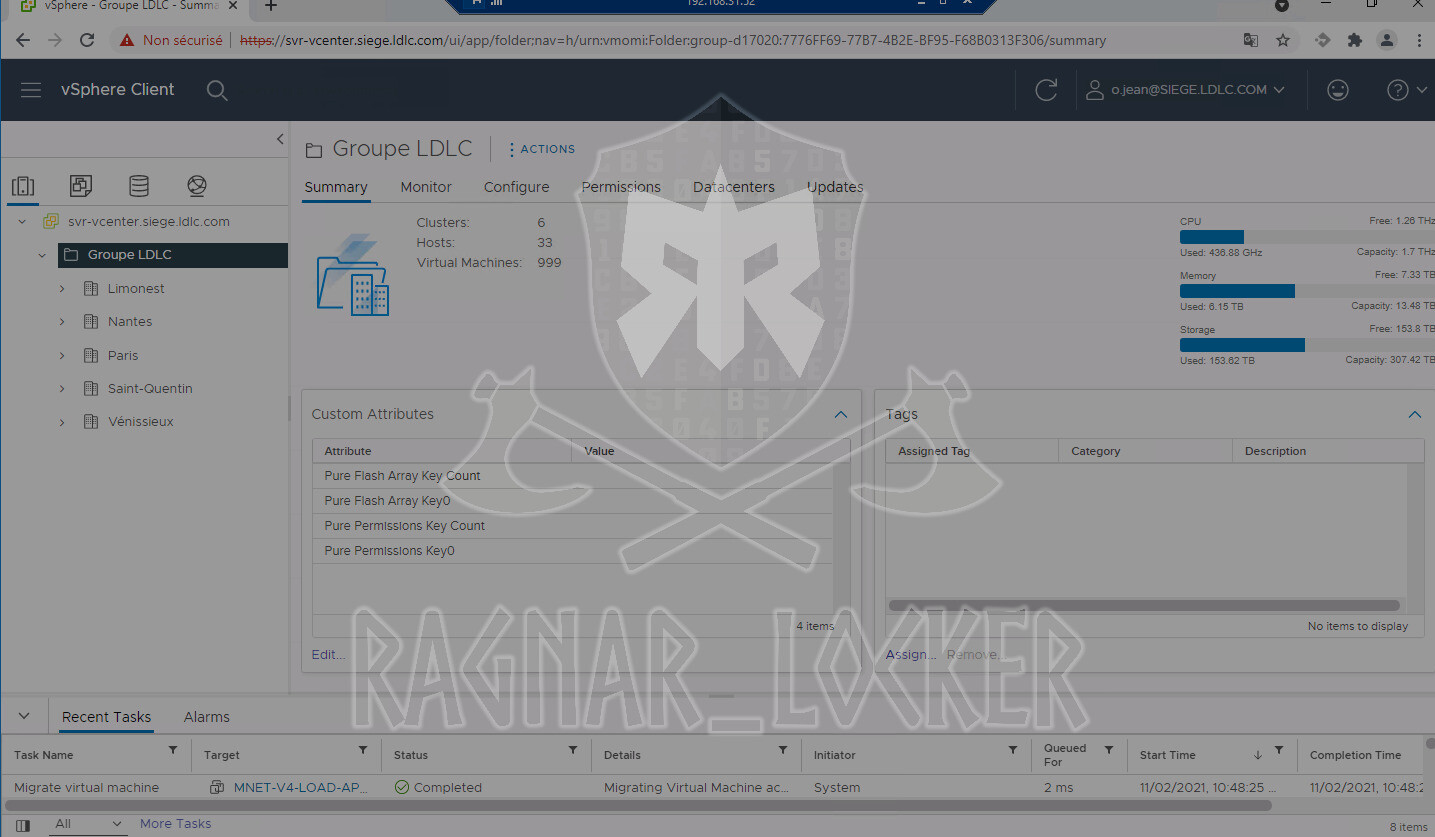Image resolution: width=1435 pixels, height=837 pixels.
Task: Switch to the Updates tab
Action: [x=835, y=187]
